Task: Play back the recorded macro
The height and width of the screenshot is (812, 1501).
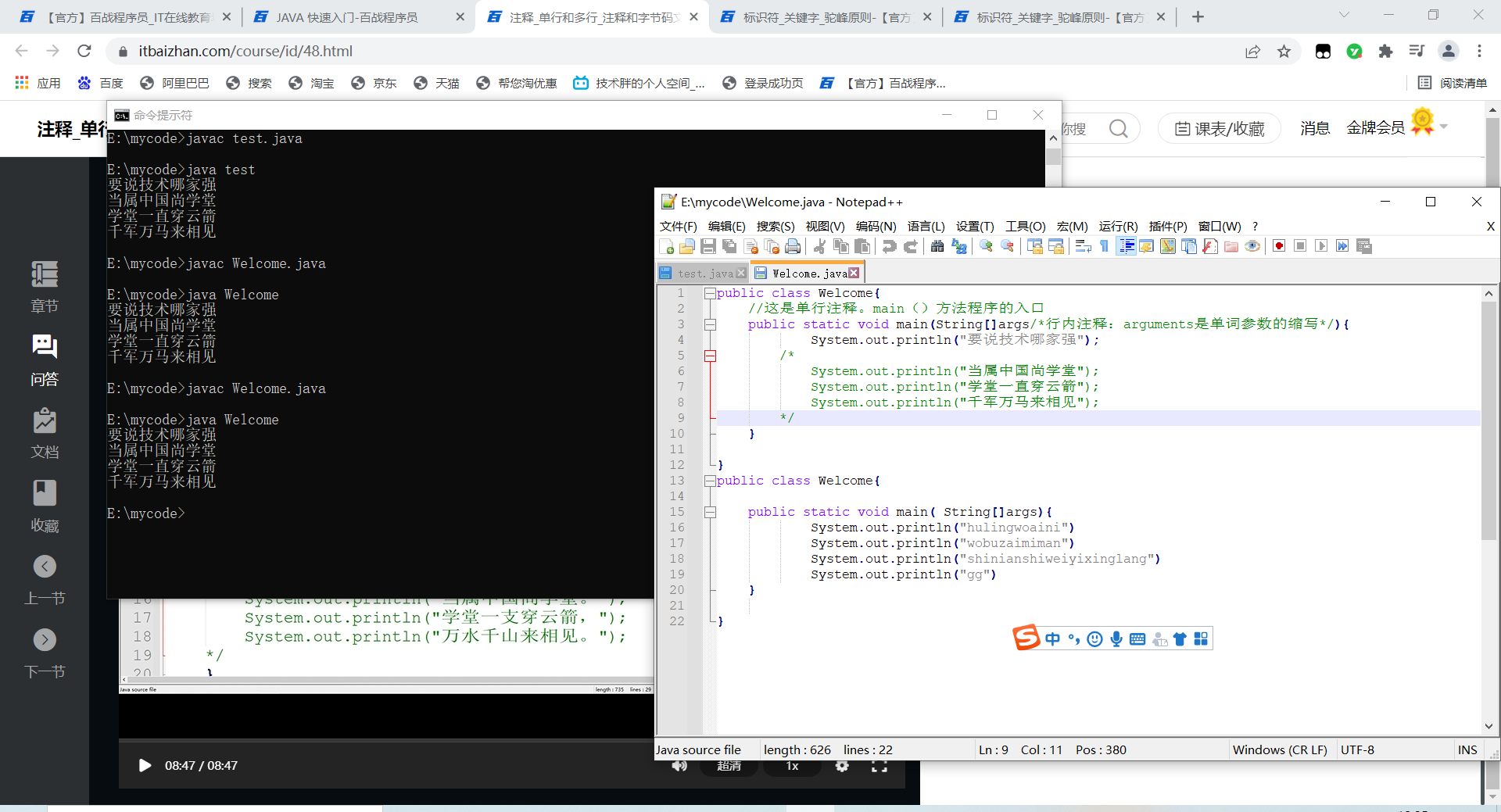Action: click(1321, 247)
